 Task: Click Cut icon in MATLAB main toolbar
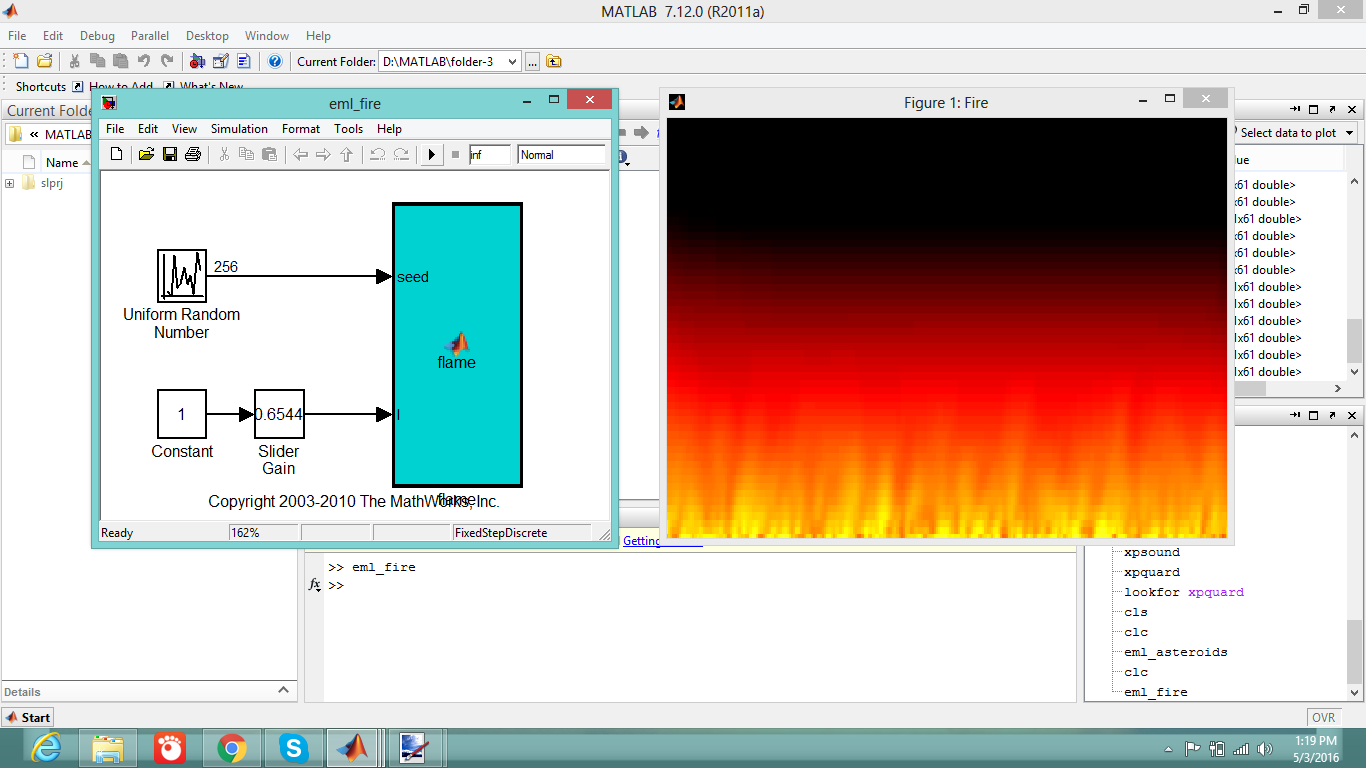[x=75, y=61]
